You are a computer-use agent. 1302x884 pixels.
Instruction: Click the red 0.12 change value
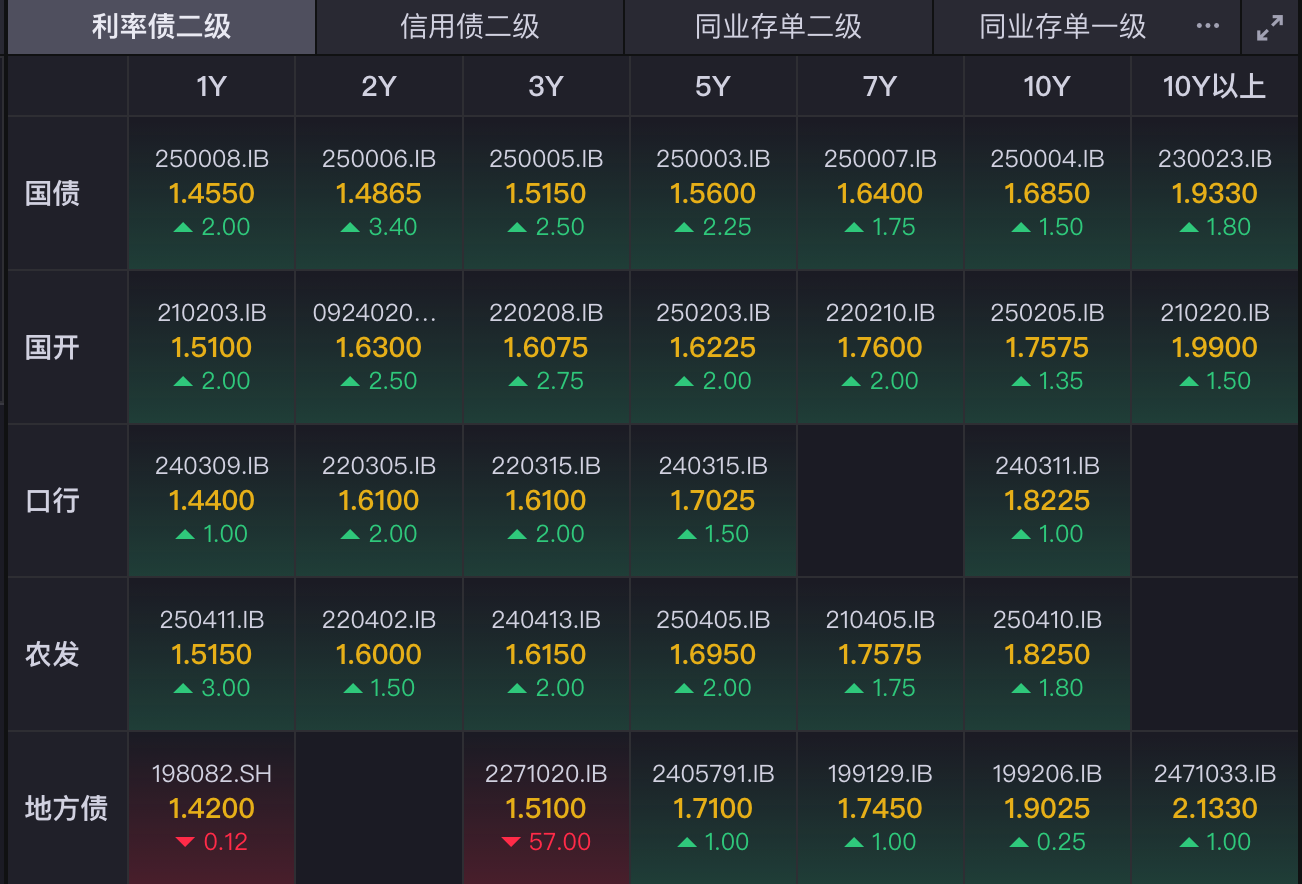226,842
